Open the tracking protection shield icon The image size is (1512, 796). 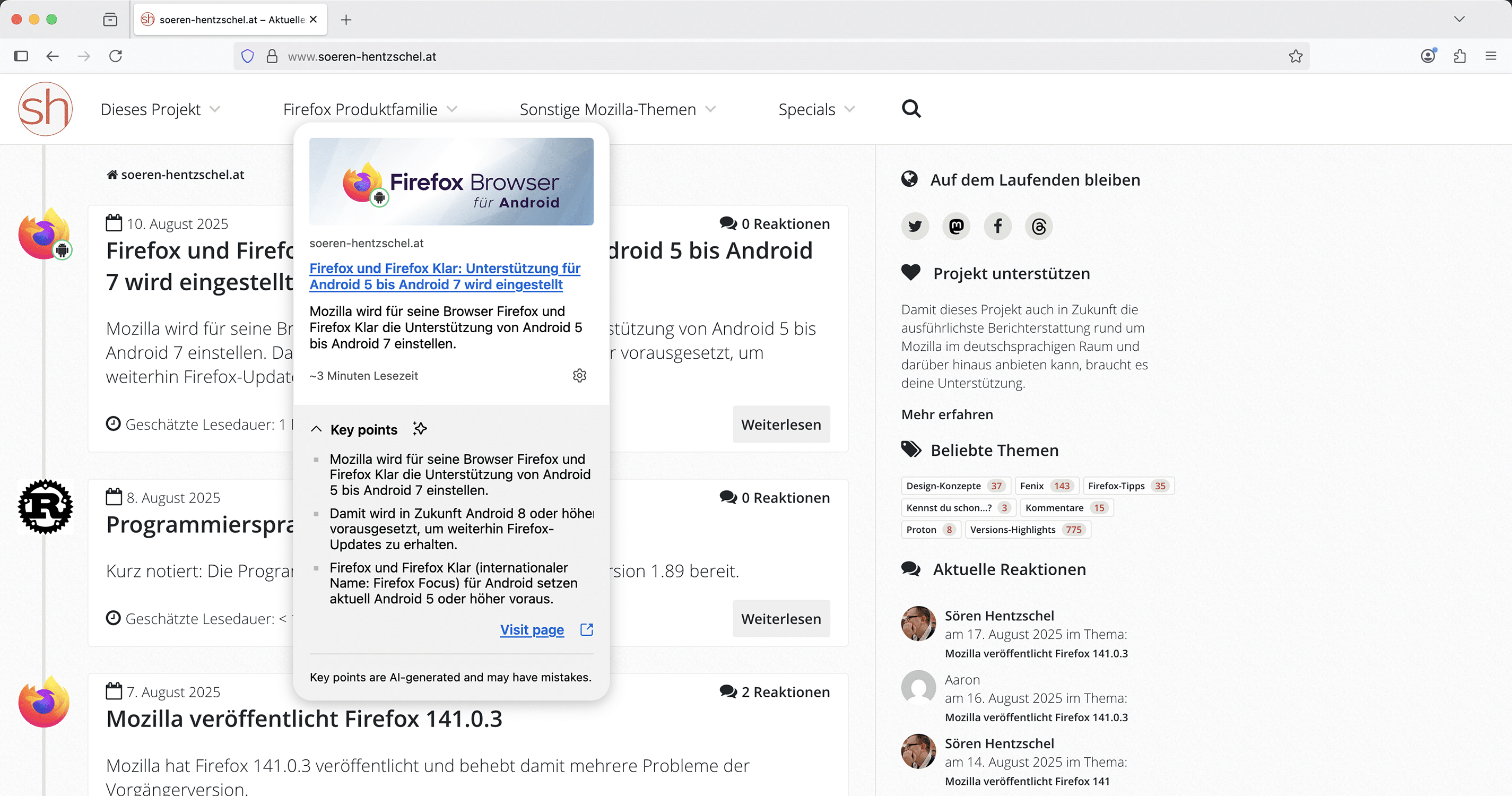tap(248, 56)
